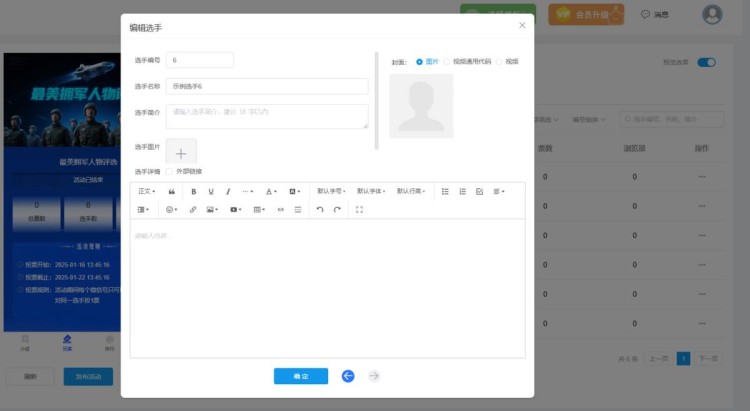The image size is (750, 411).
Task: Click the 确定 confirm button
Action: click(x=300, y=376)
